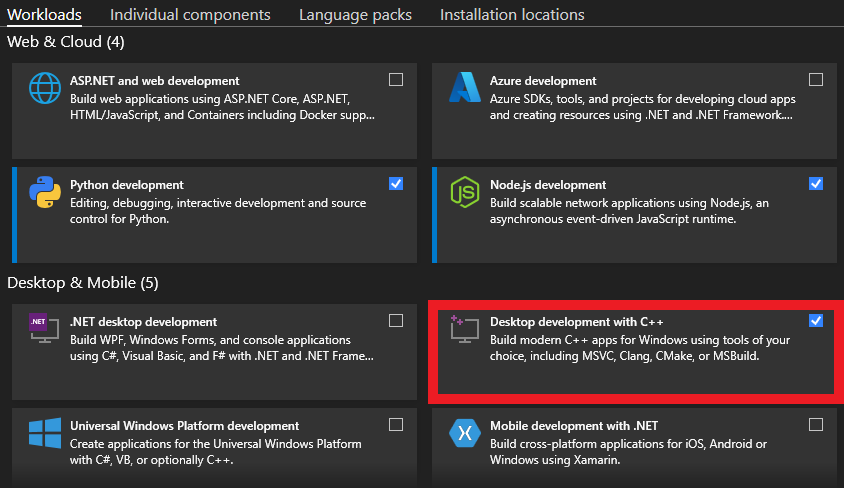Click the ASP.NET globe icon
This screenshot has height=488, width=844.
[x=45, y=88]
